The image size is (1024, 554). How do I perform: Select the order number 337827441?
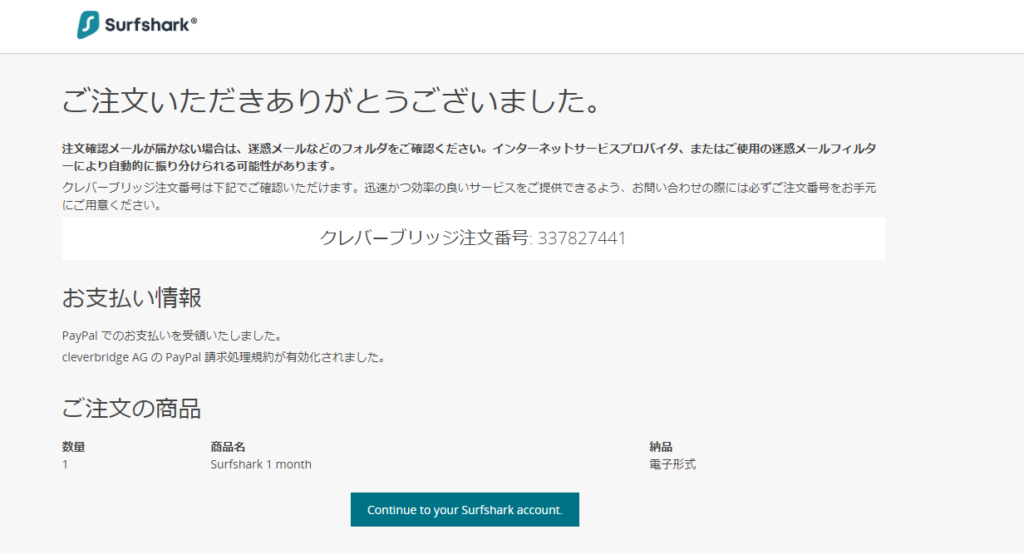(581, 238)
